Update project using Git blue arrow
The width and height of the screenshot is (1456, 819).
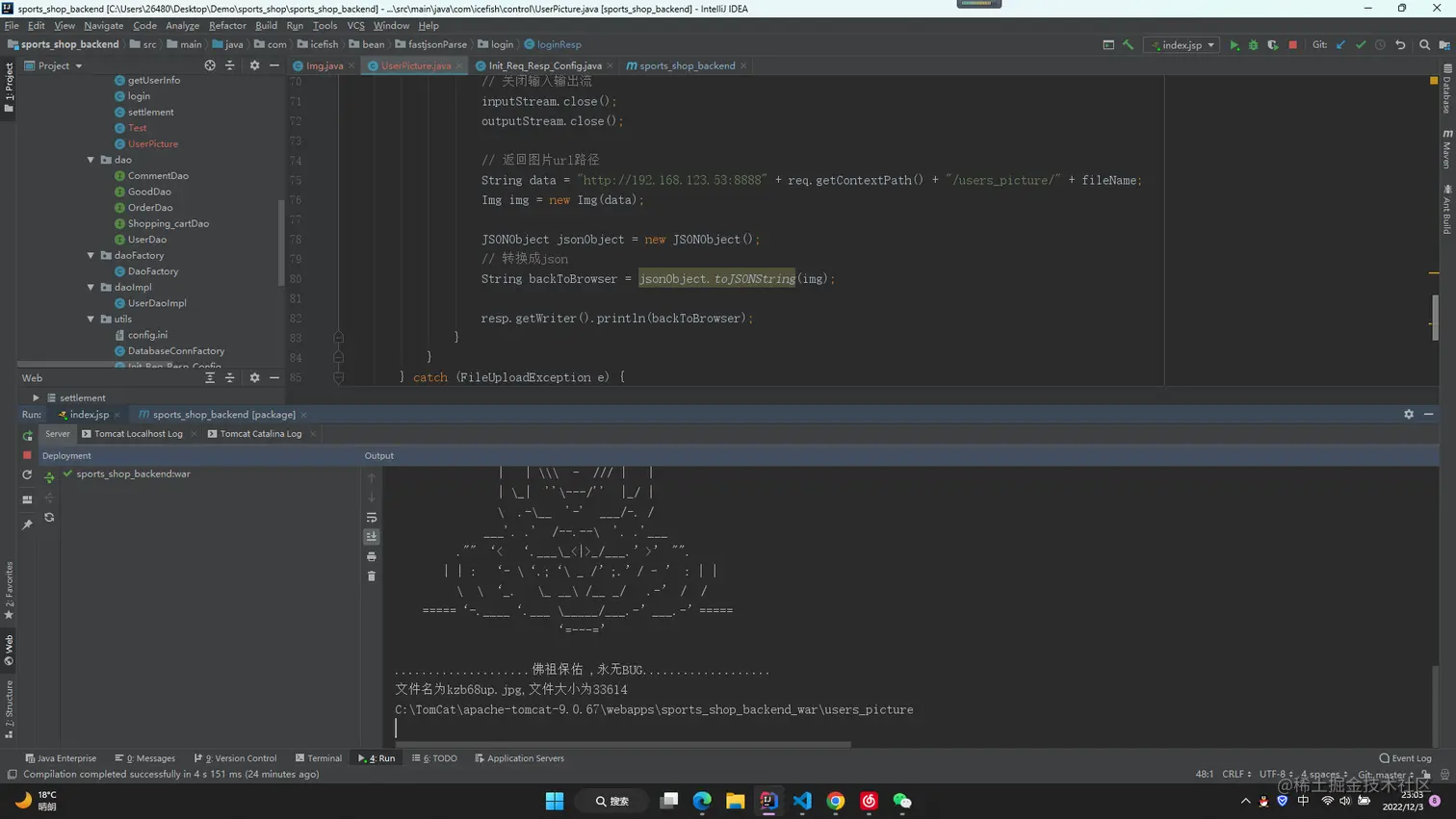[x=1340, y=45]
